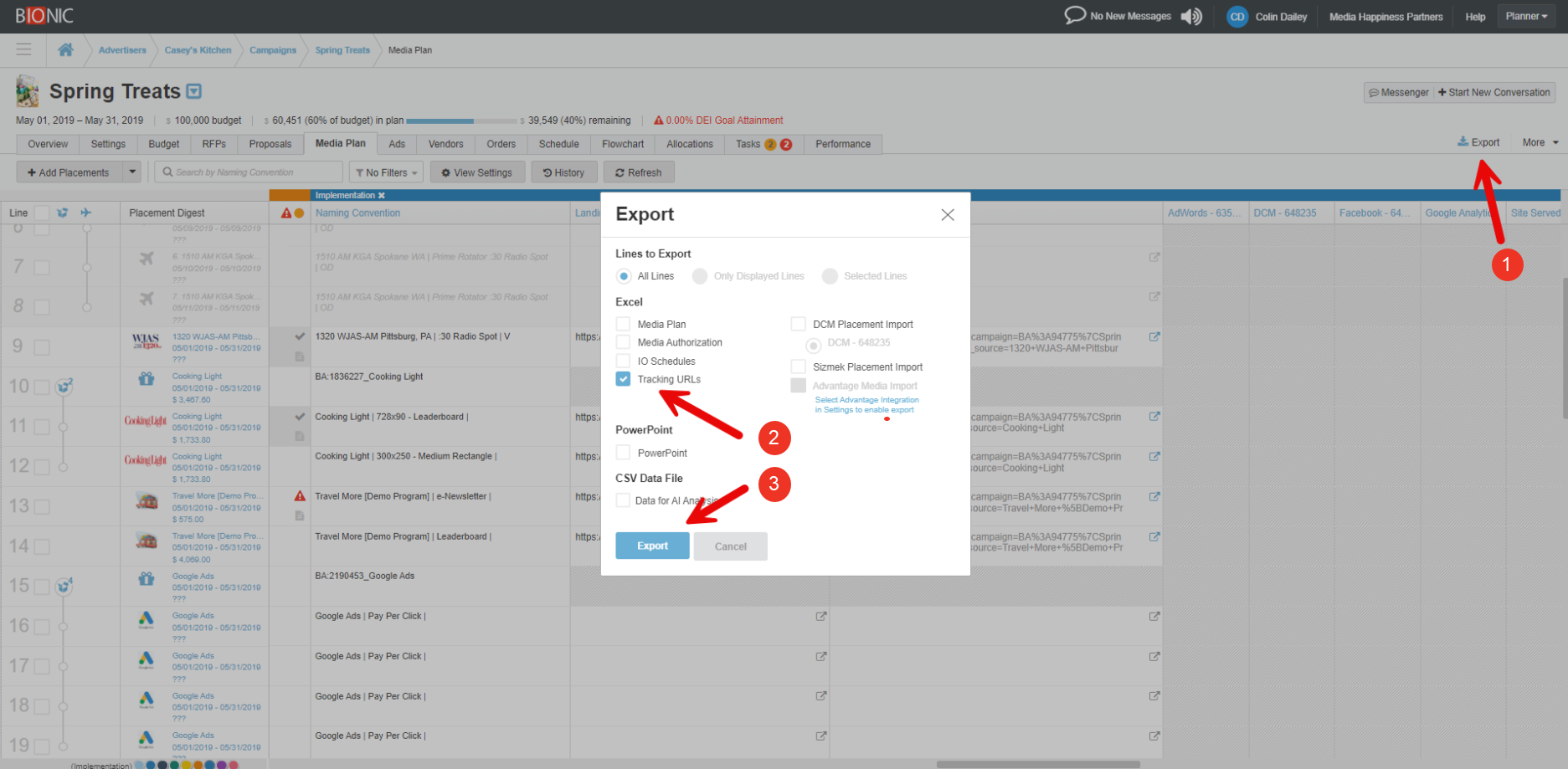Viewport: 1568px width, 769px height.
Task: Open the Planner role dropdown
Action: (1526, 16)
